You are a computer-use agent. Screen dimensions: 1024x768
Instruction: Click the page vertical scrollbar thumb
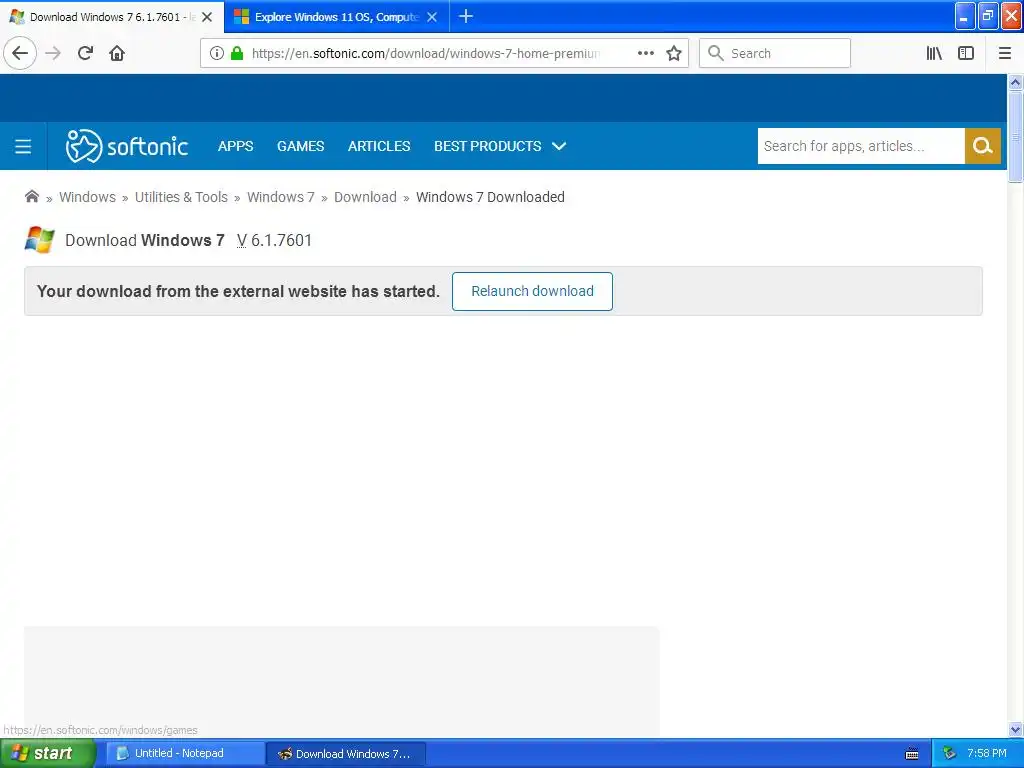(x=1015, y=136)
